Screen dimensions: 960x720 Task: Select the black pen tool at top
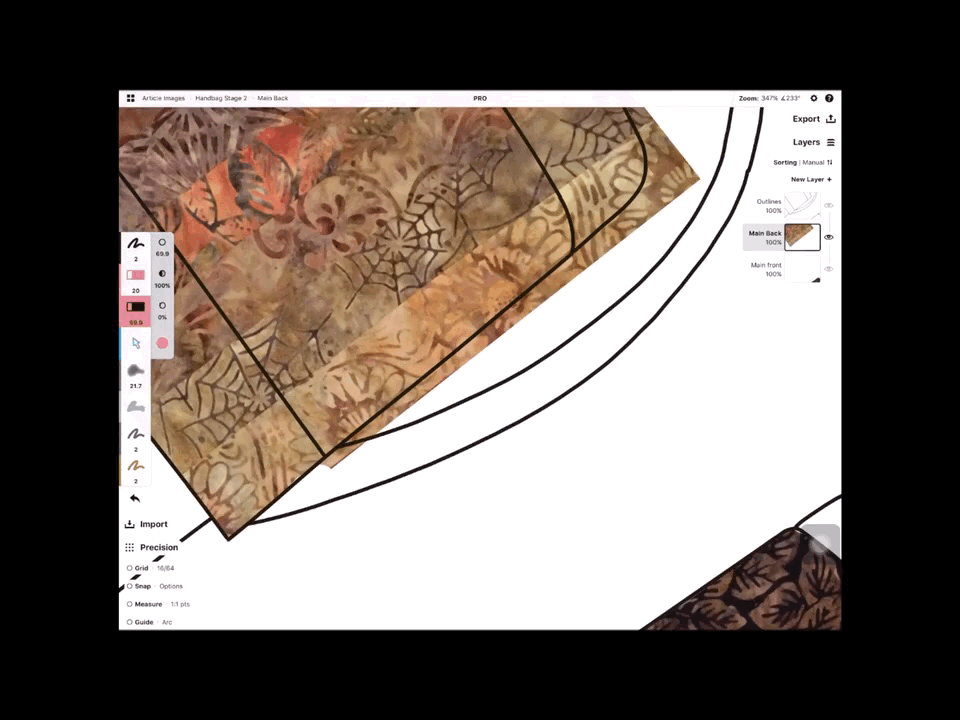(135, 244)
